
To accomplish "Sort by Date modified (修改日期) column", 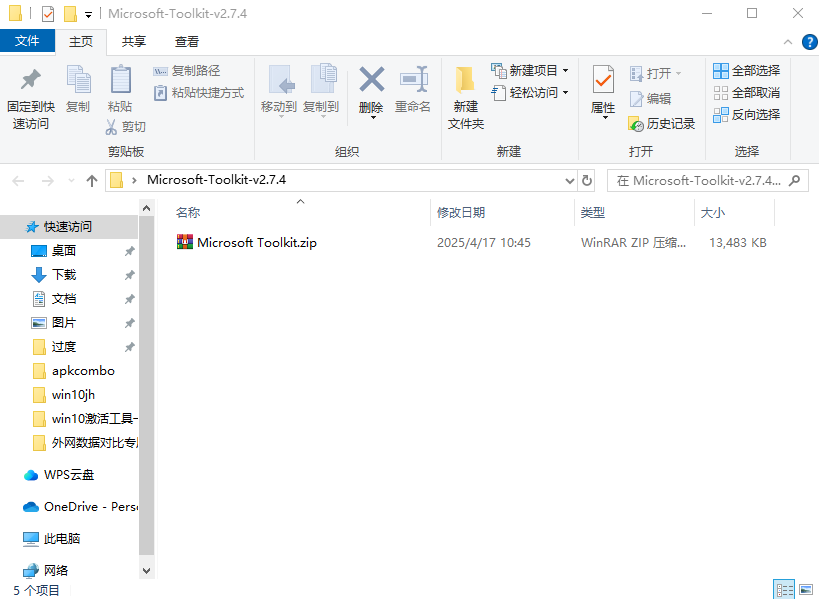I will [x=461, y=213].
